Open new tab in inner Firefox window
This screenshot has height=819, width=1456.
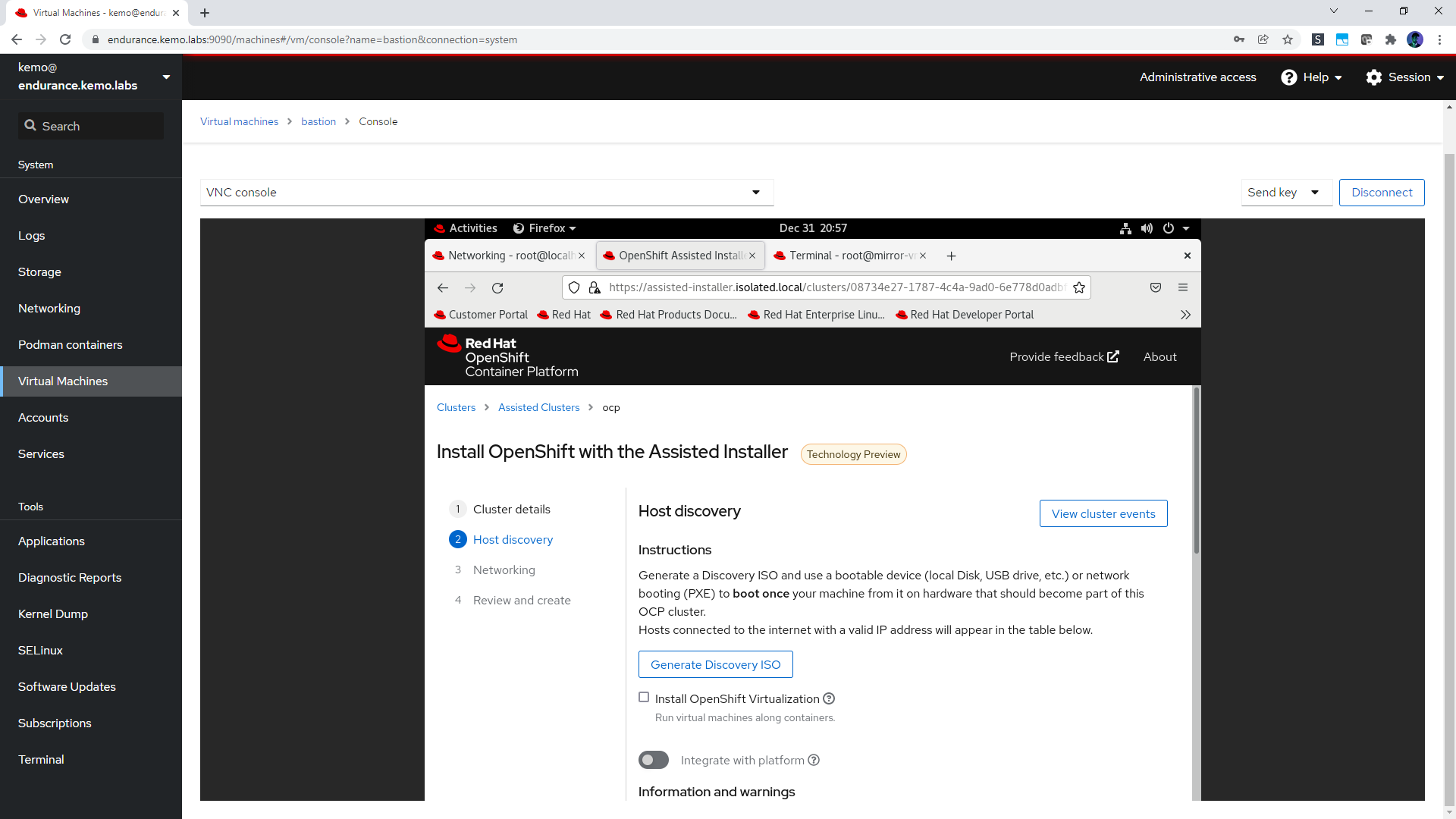[x=951, y=256]
